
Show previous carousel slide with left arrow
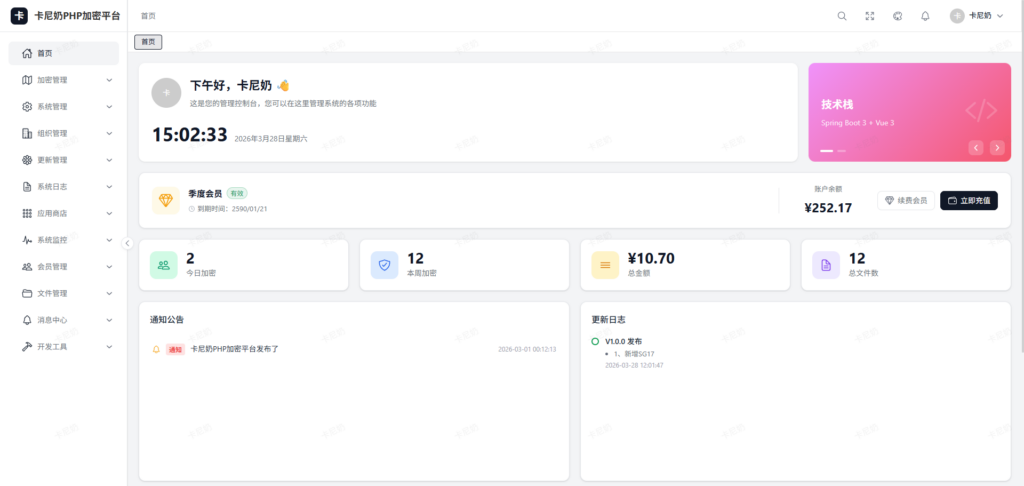pos(976,147)
